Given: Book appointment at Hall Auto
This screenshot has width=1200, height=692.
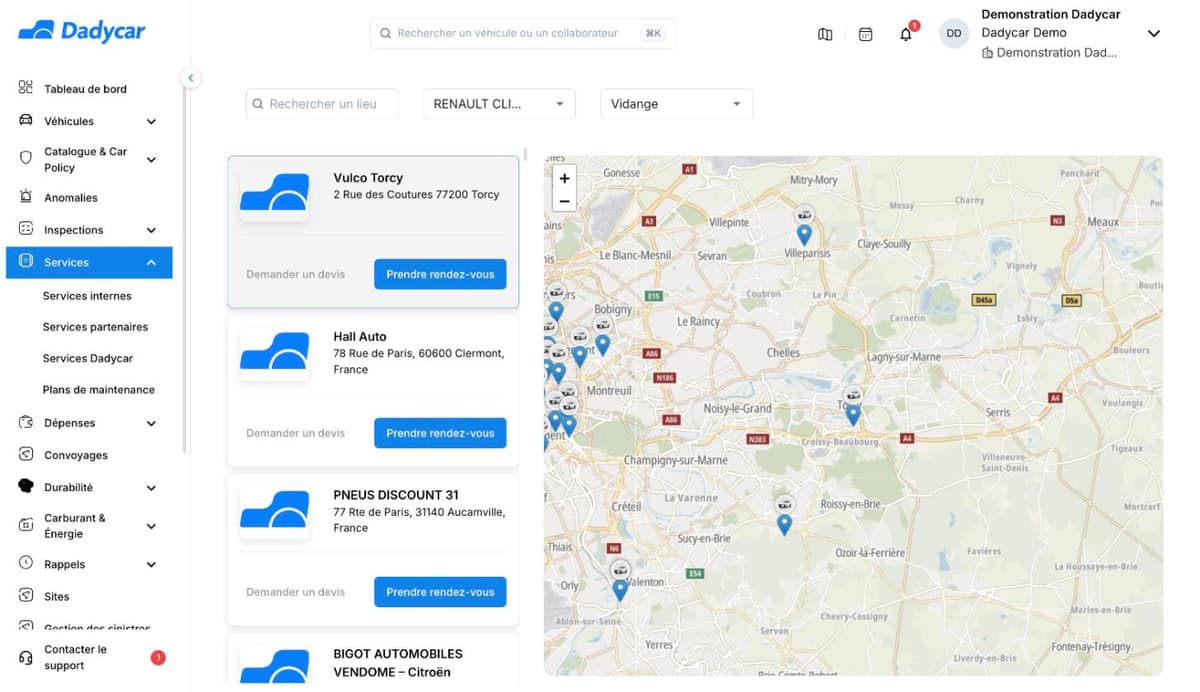Looking at the screenshot, I should 440,433.
